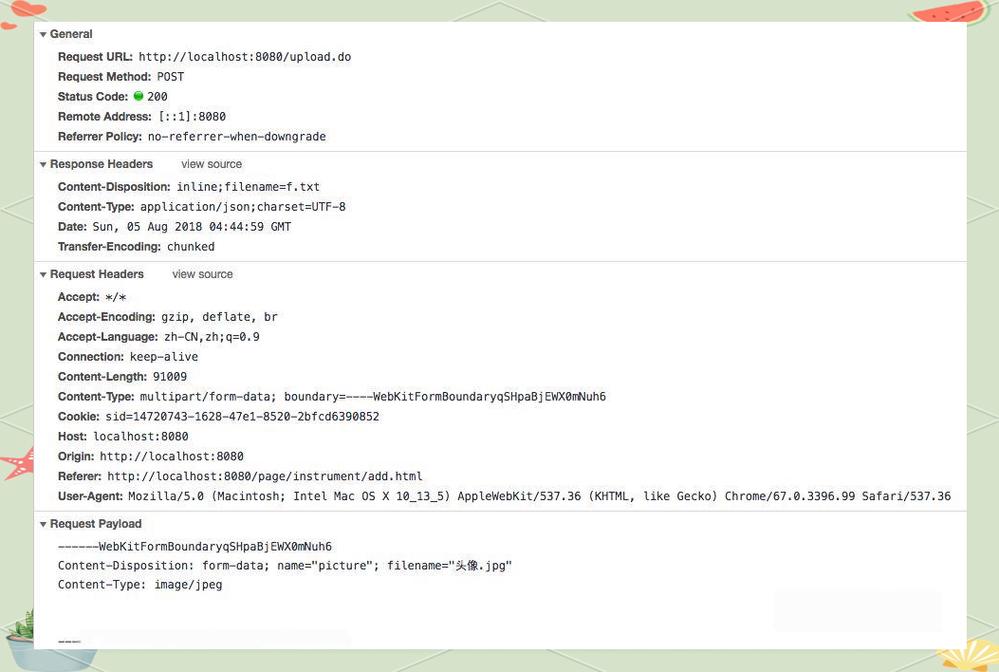Select the User-Agent Mozilla/5.0 string
This screenshot has width=999, height=672.
click(x=539, y=496)
